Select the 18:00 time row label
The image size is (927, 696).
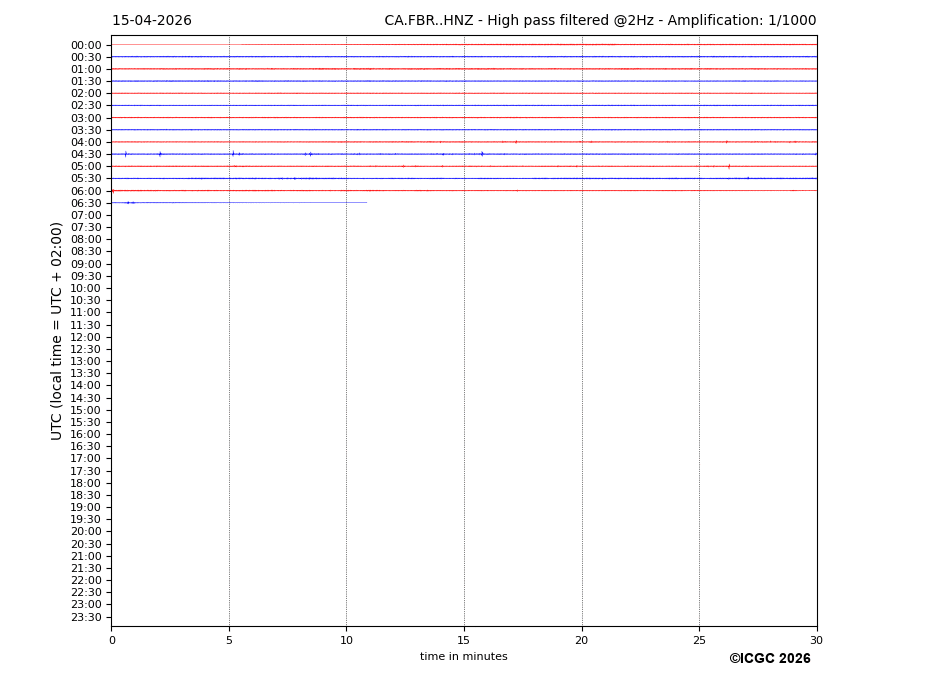pyautogui.click(x=86, y=483)
